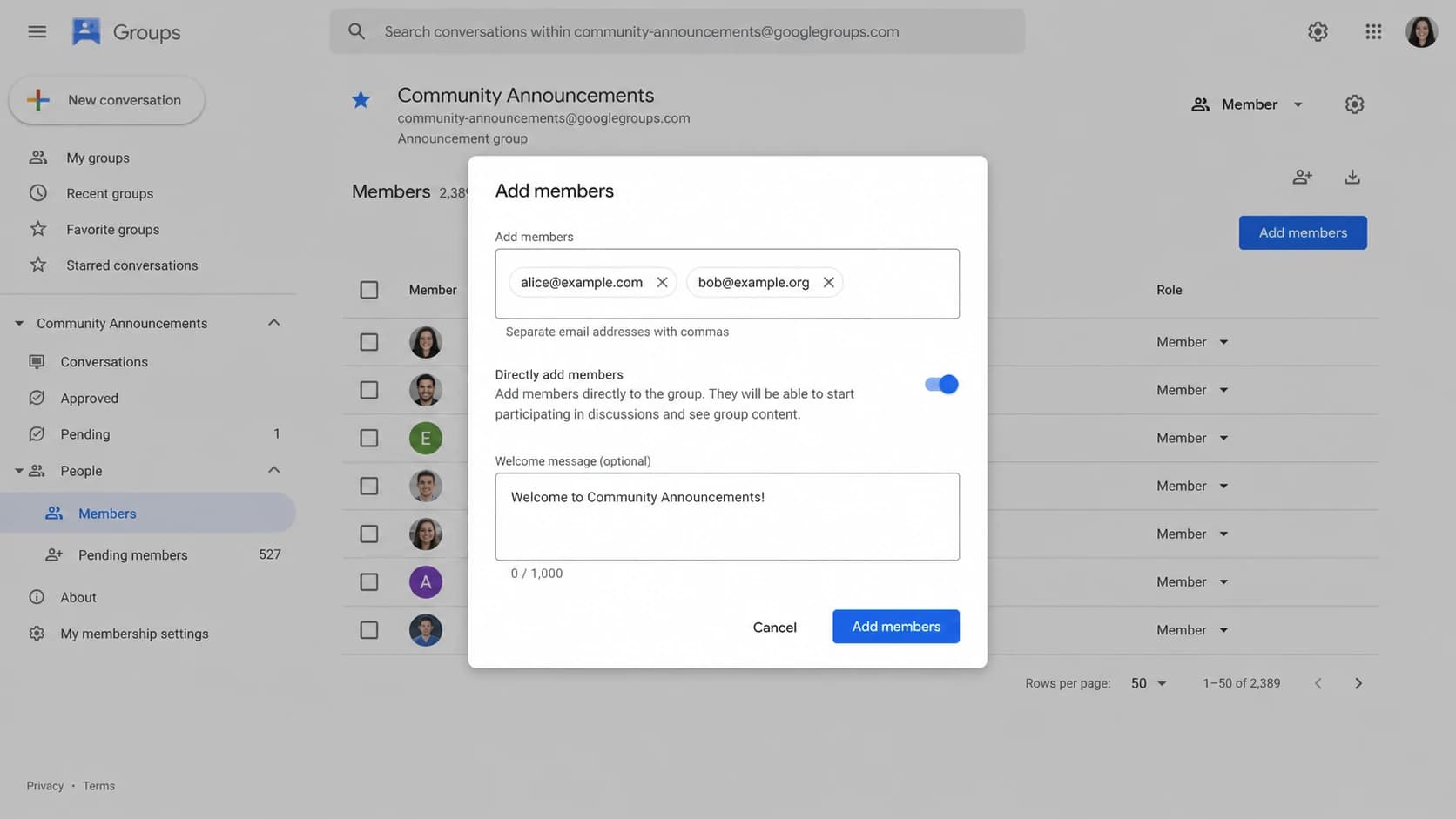Image resolution: width=1456 pixels, height=819 pixels.
Task: Click the purple A member avatar
Action: coord(426,582)
